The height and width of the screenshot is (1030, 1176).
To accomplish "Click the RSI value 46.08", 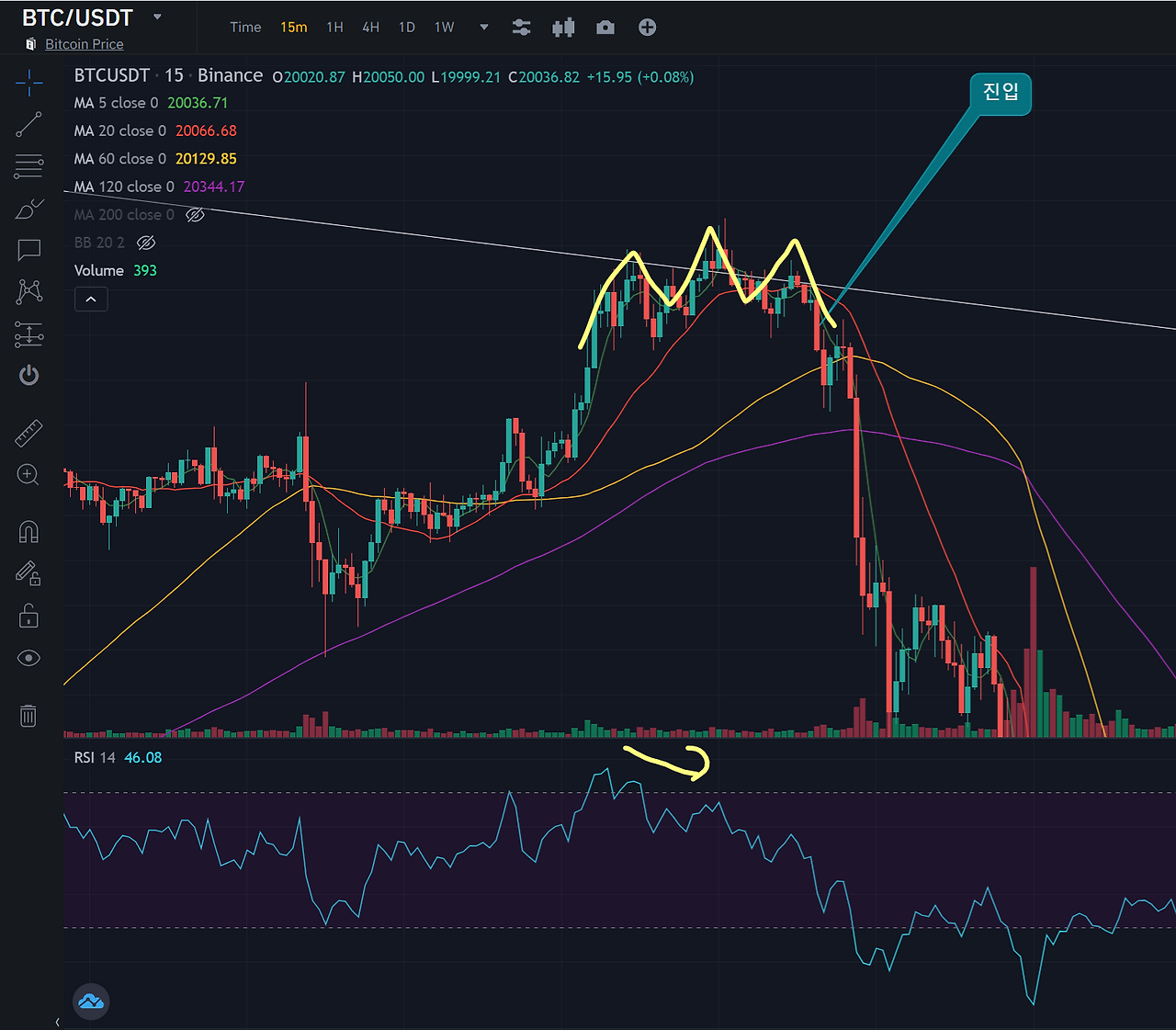I will click(x=143, y=757).
